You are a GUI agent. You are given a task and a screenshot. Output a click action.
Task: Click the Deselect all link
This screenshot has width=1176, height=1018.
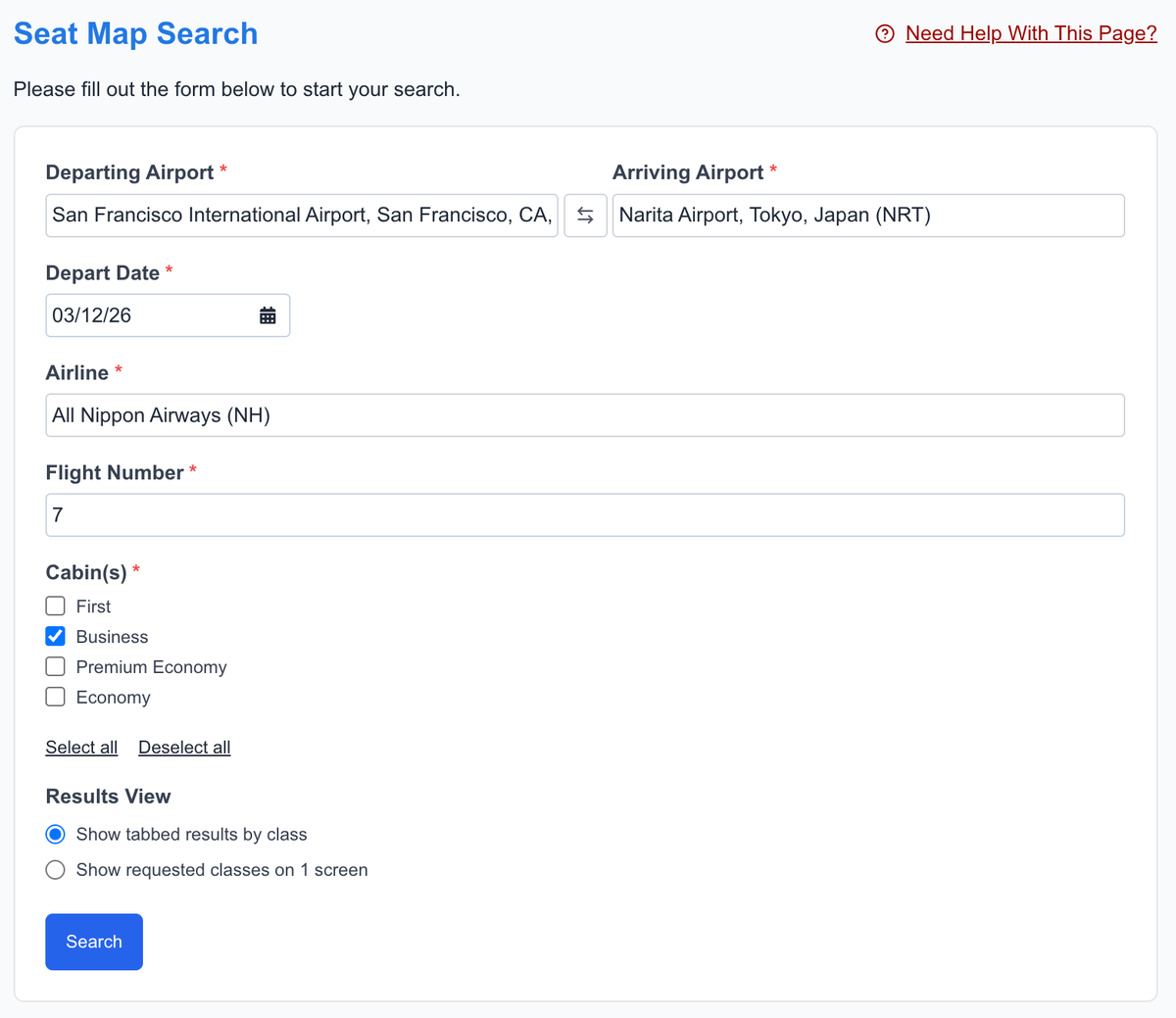point(183,747)
